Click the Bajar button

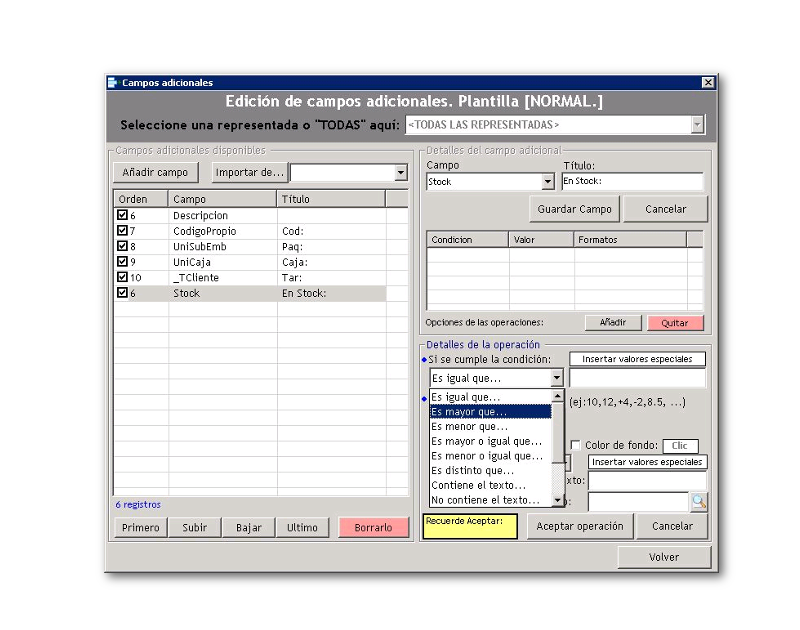249,527
